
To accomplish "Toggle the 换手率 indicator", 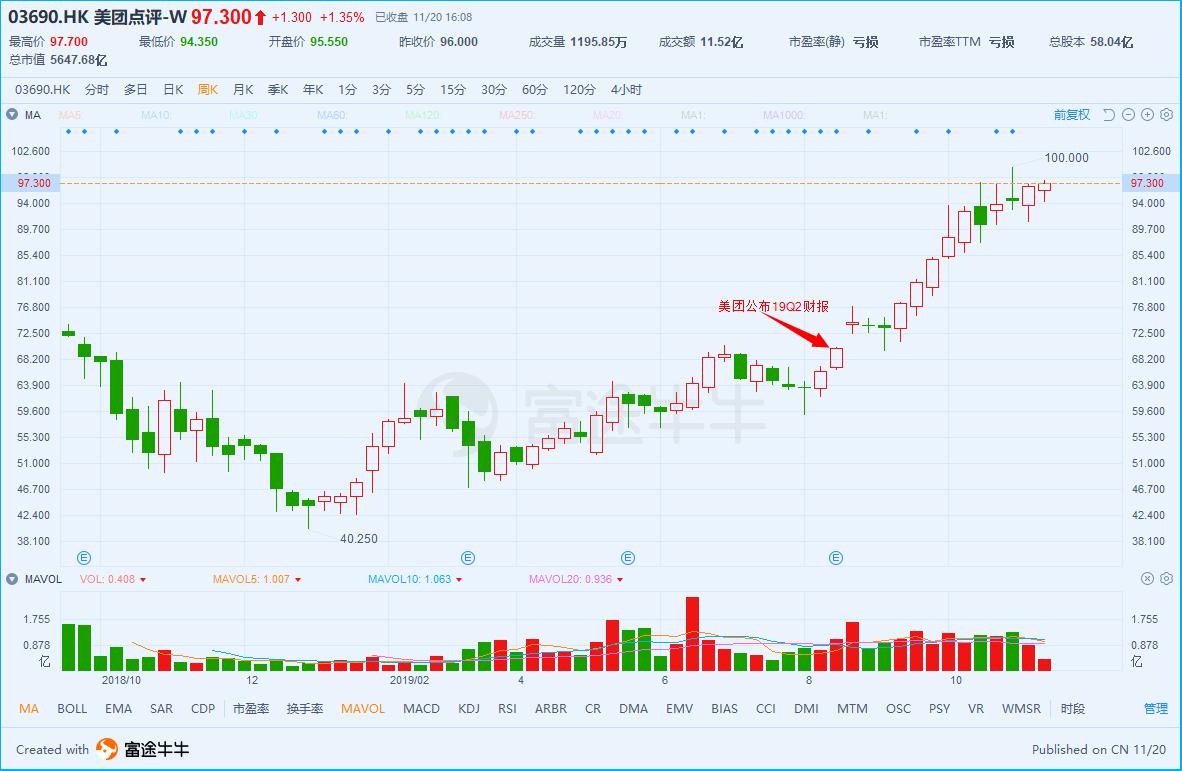I will [305, 708].
